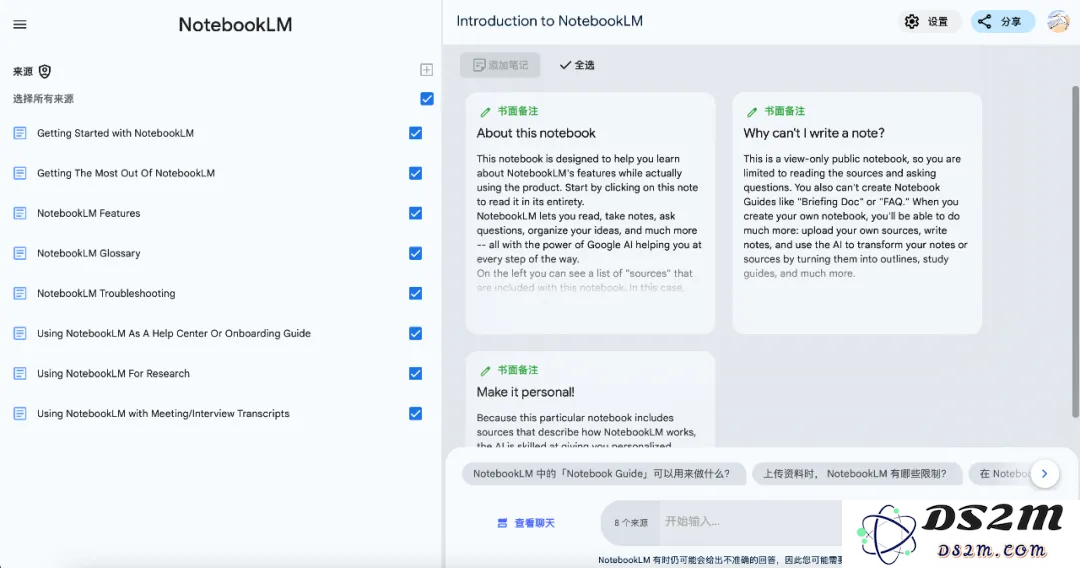The height and width of the screenshot is (568, 1080).
Task: Add a new source with plus icon
Action: [x=426, y=70]
